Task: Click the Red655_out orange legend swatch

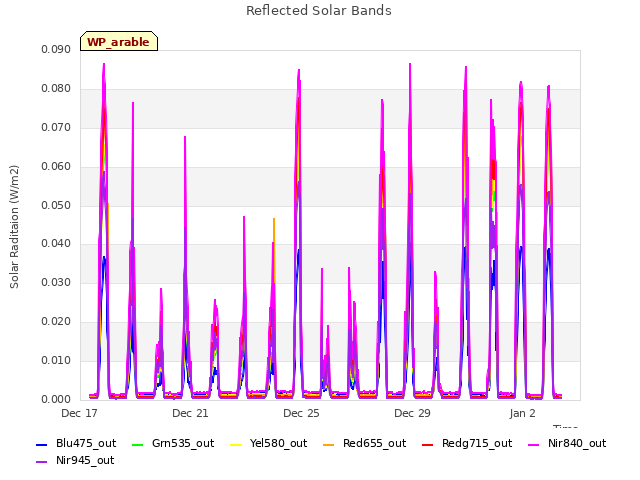Action: tap(329, 444)
